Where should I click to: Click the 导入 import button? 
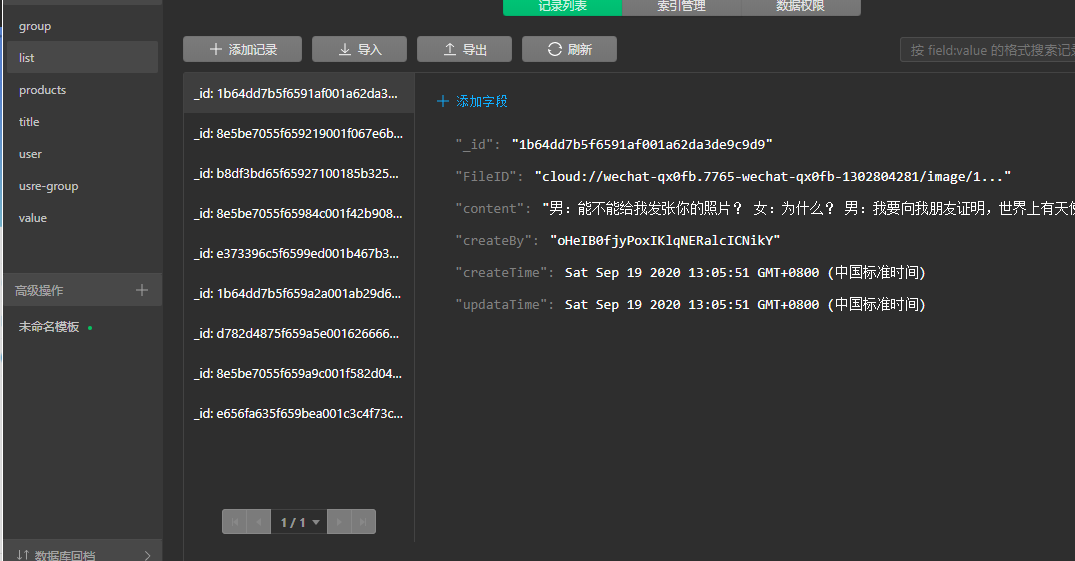(359, 49)
